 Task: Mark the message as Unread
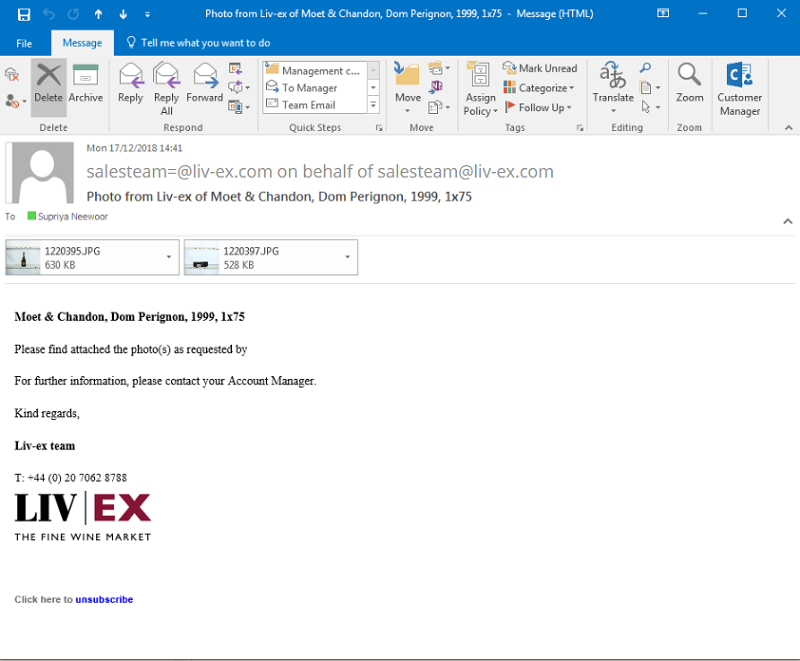click(540, 68)
